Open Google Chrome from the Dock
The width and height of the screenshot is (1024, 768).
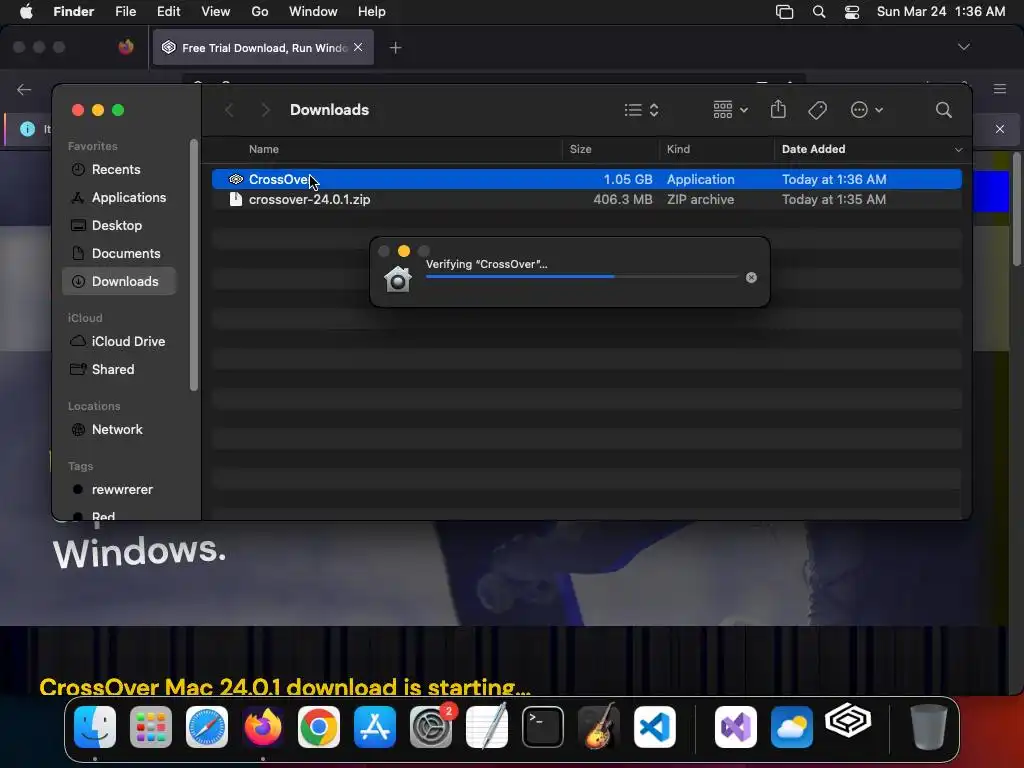click(x=319, y=727)
